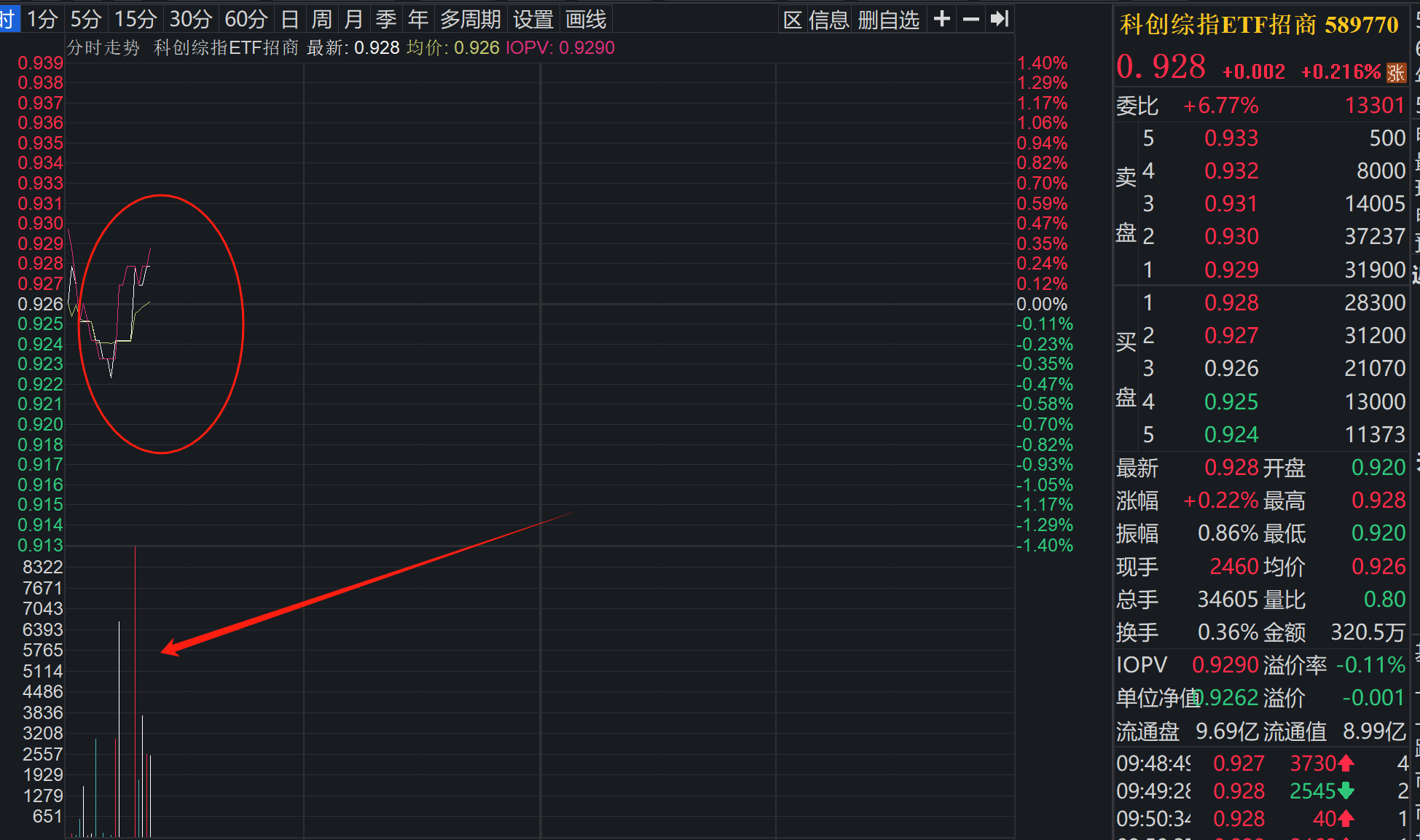Screen dimensions: 1420x840
Task: Click the green down arrow at 09:49 trade
Action: coord(1346,791)
